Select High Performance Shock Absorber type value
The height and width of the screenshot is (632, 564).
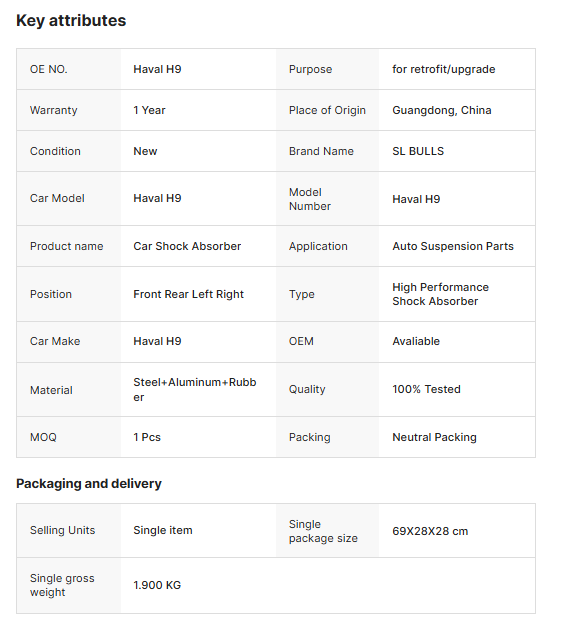click(440, 294)
